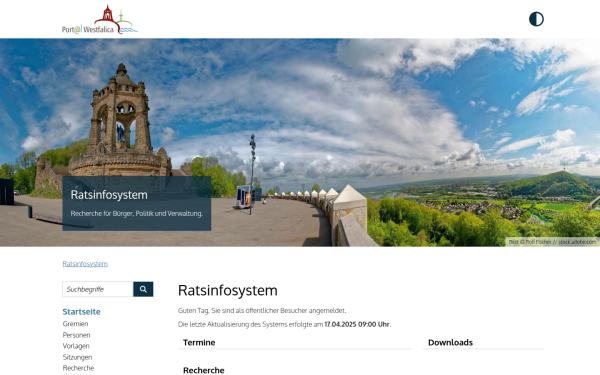
Task: Open the Ratsinfosystem breadcrumb link
Action: [x=85, y=264]
